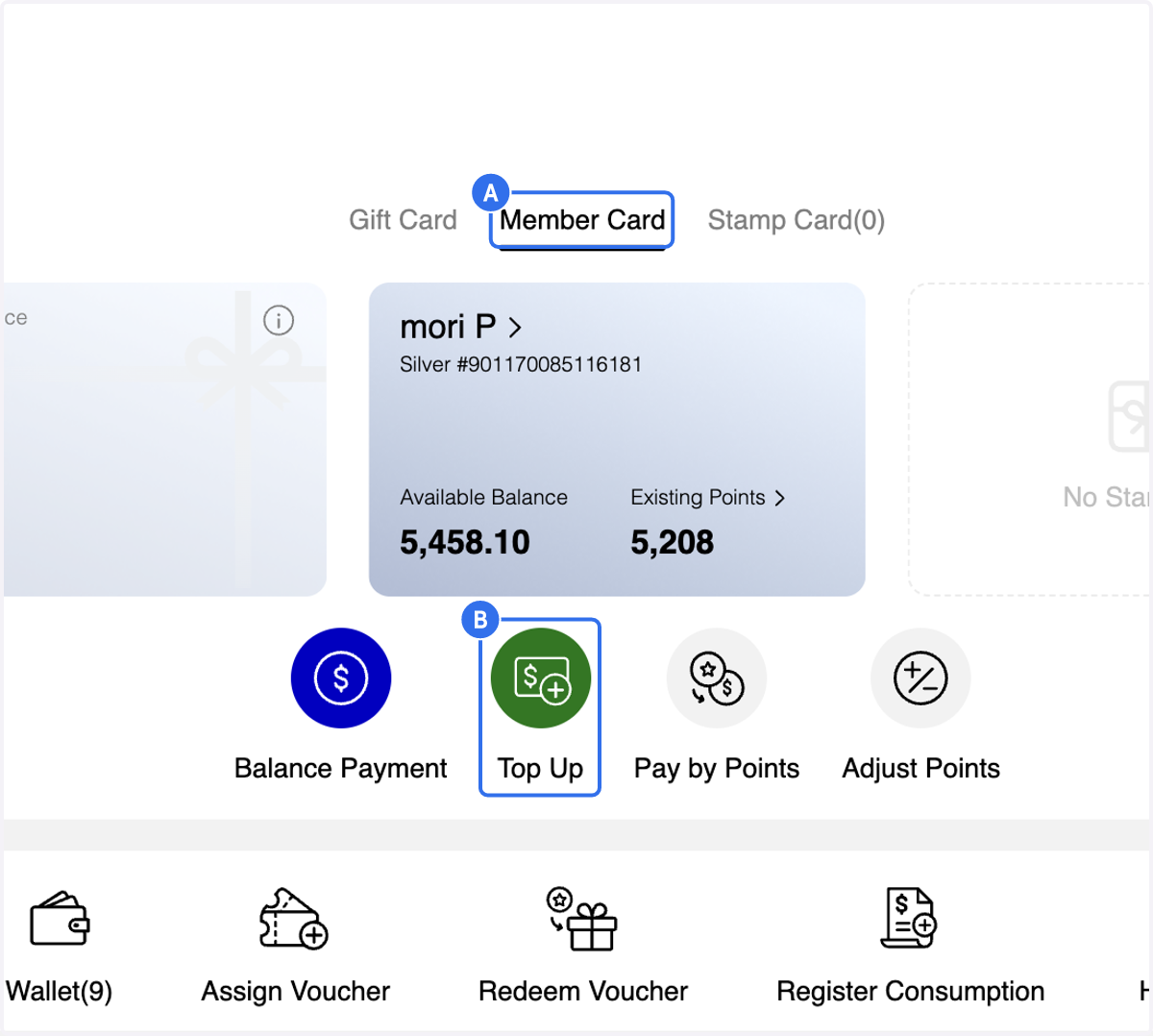The image size is (1153, 1036).
Task: Click the Adjust Points label
Action: point(921,769)
